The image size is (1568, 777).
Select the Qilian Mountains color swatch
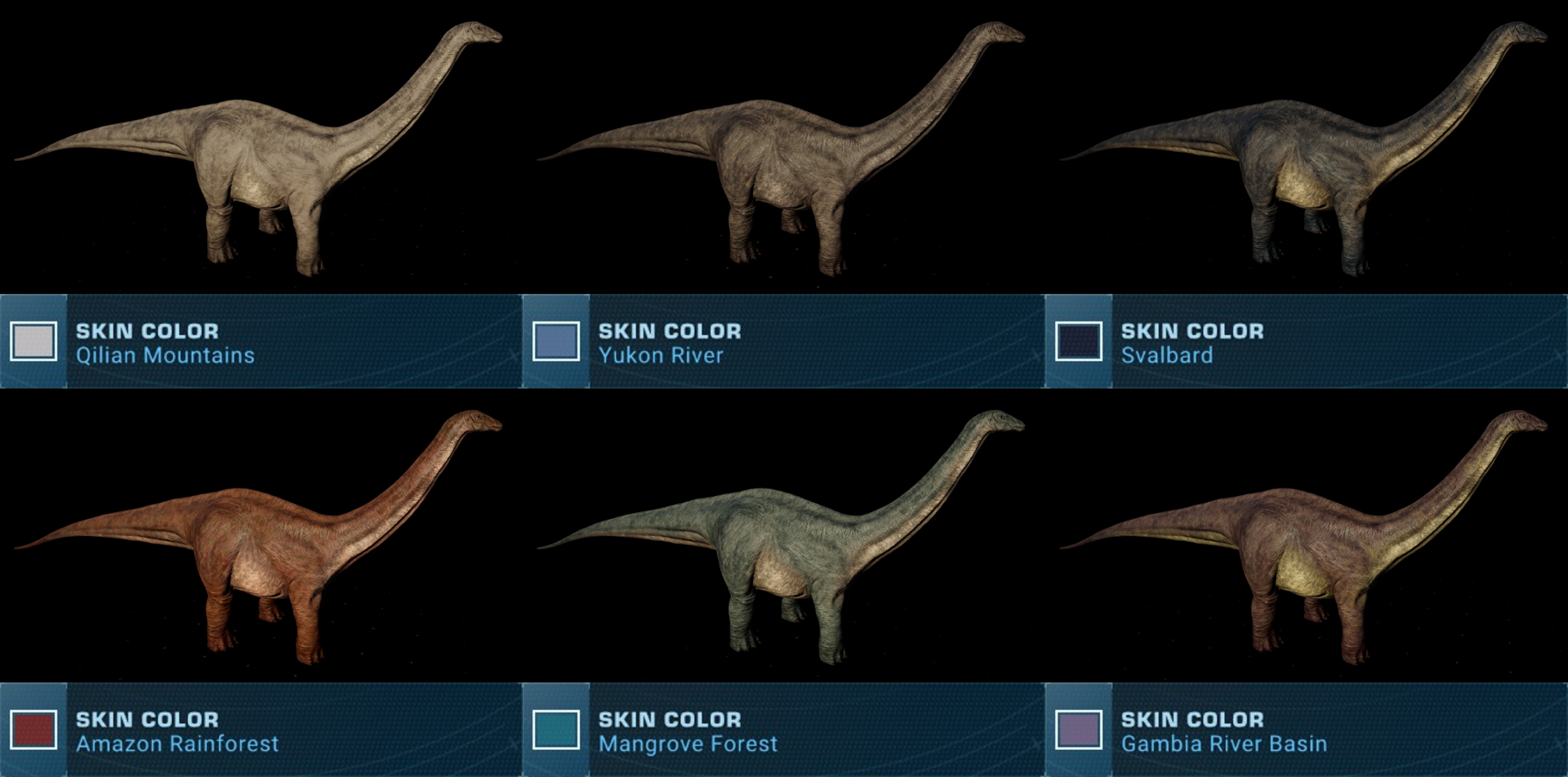pyautogui.click(x=33, y=342)
